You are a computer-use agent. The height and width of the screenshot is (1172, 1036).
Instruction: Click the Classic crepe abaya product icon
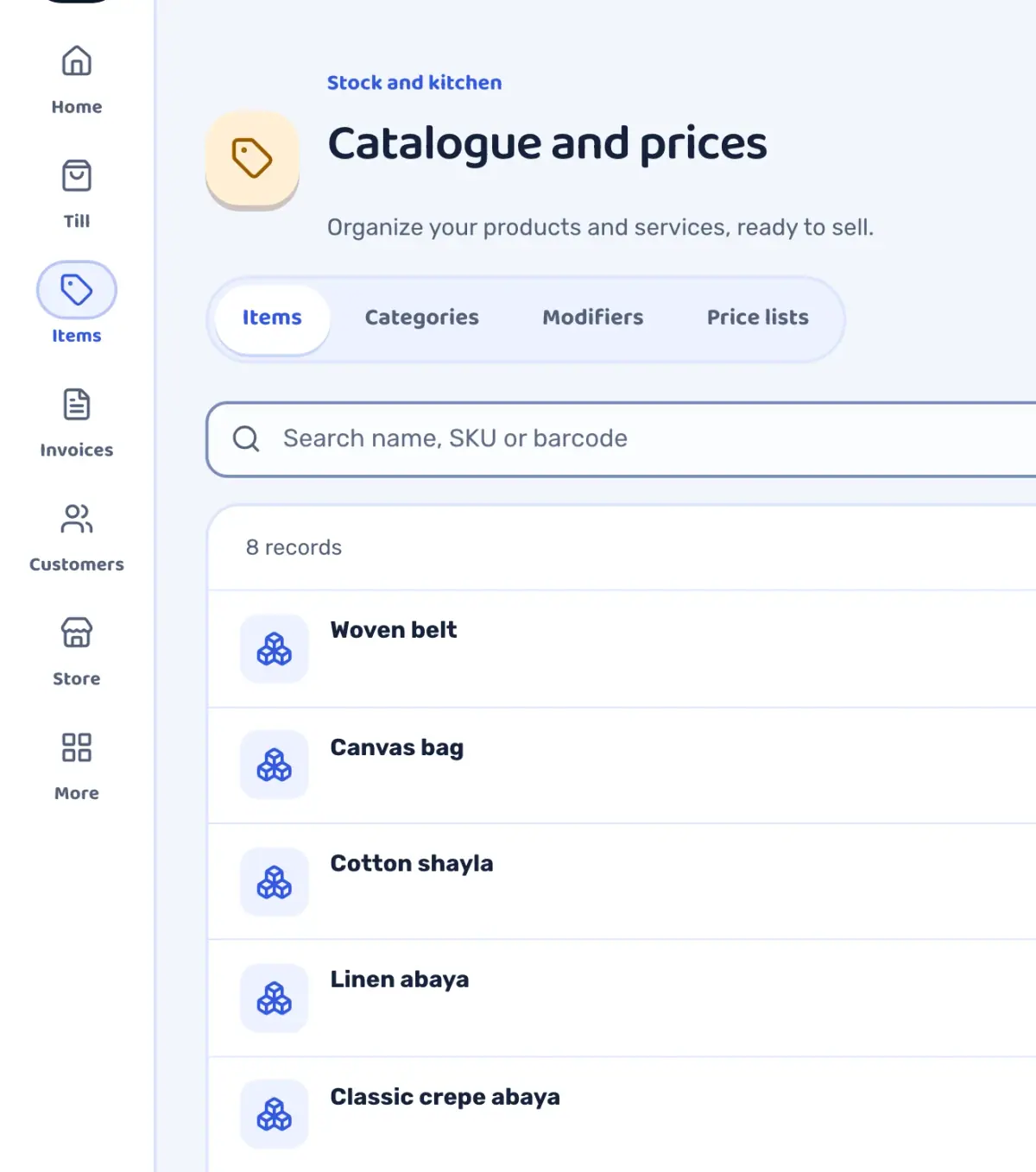point(275,1114)
